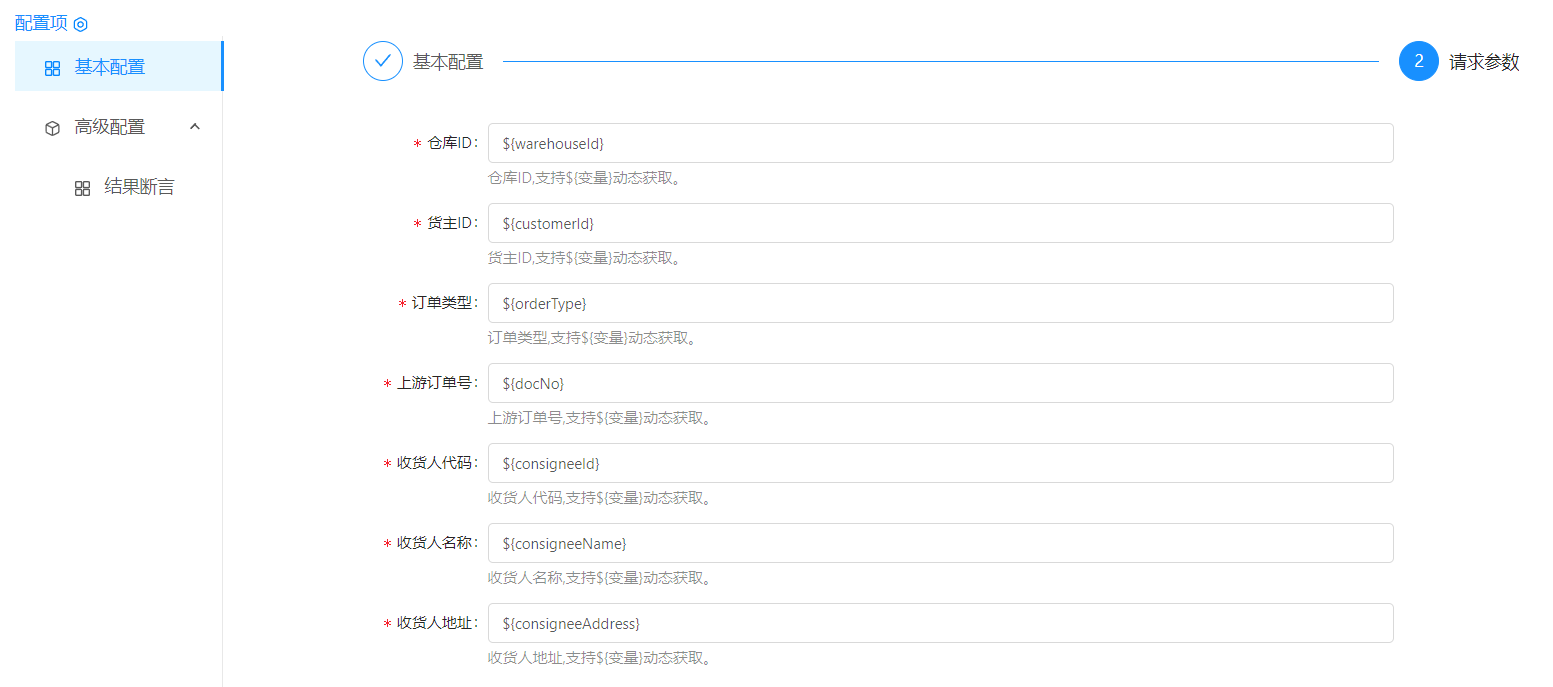The width and height of the screenshot is (1553, 687).
Task: Click the checkmark circle of the completed step
Action: point(382,61)
